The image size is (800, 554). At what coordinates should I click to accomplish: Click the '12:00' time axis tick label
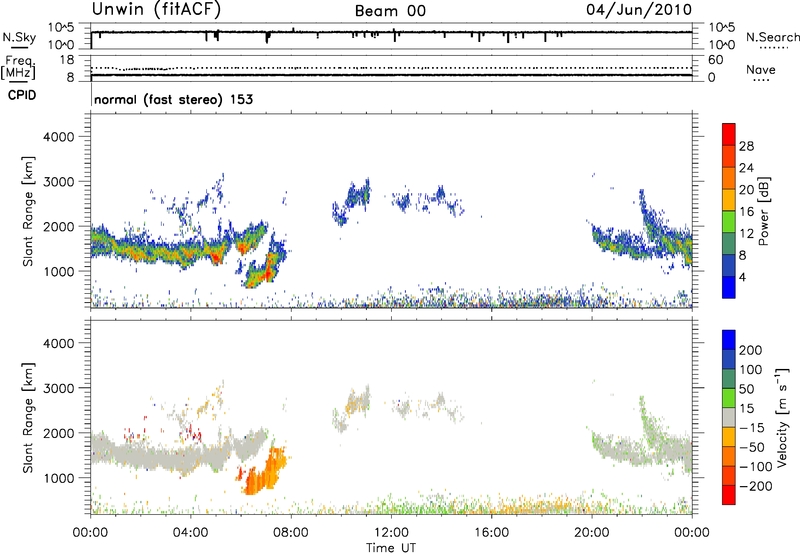tap(391, 533)
